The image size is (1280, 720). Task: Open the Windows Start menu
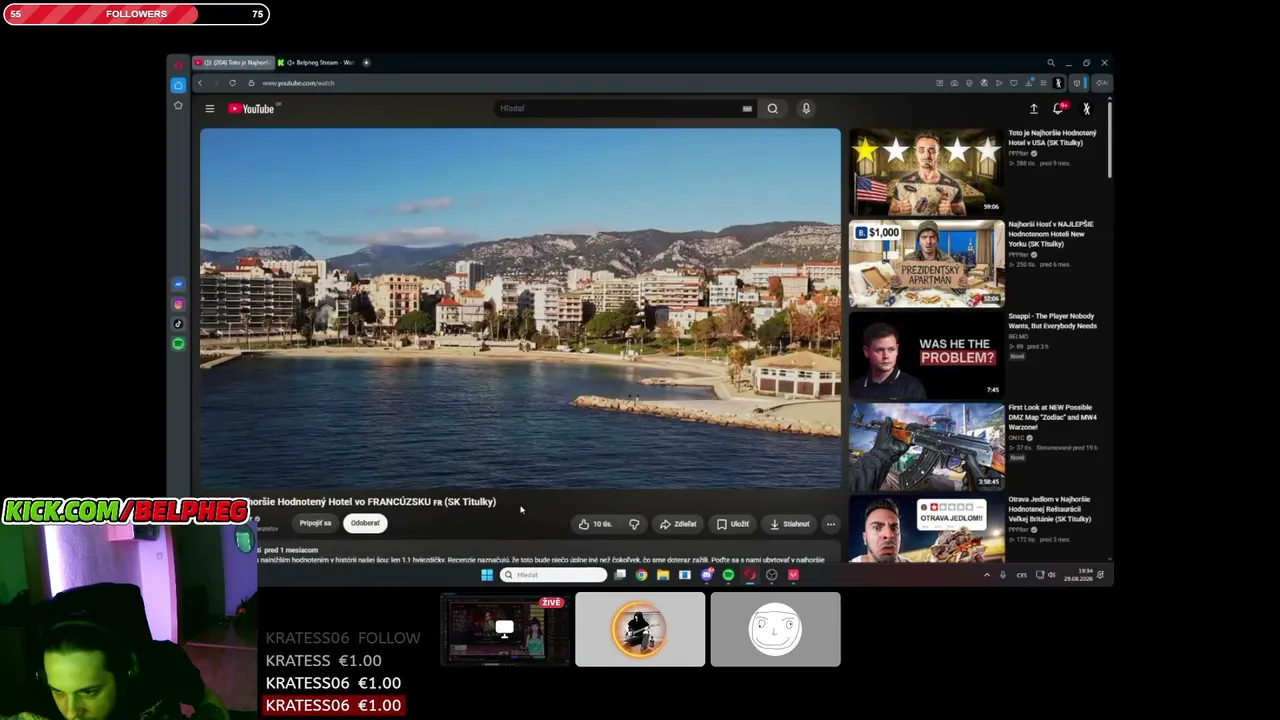[487, 575]
